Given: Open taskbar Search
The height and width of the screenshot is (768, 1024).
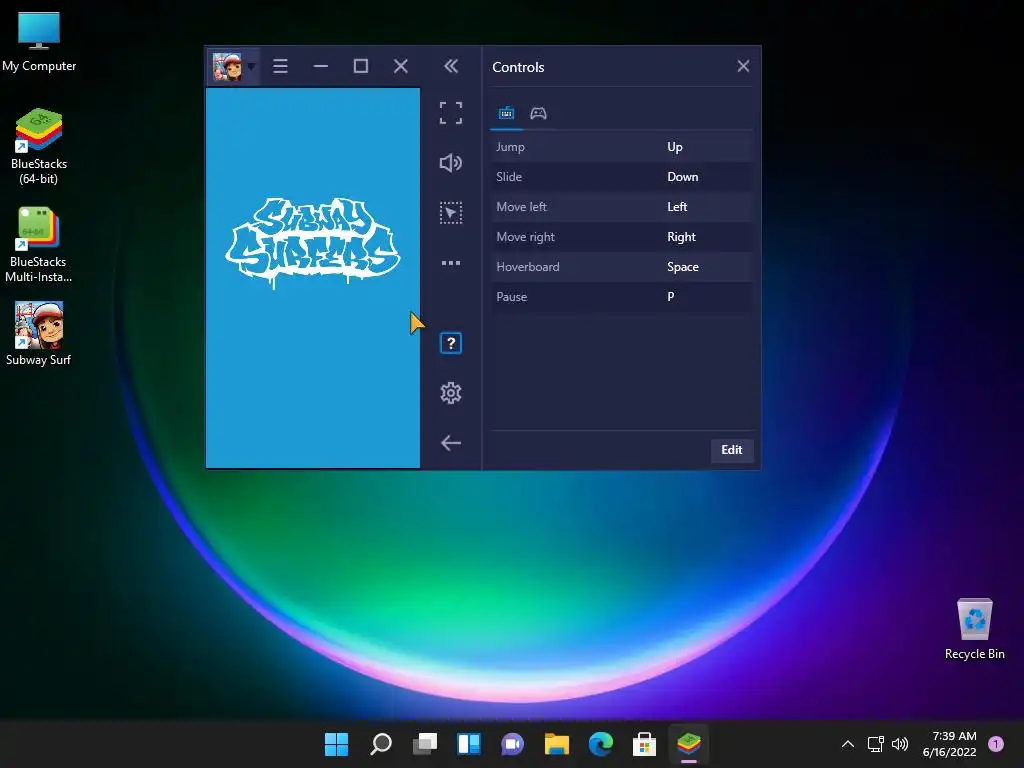Looking at the screenshot, I should pos(381,744).
